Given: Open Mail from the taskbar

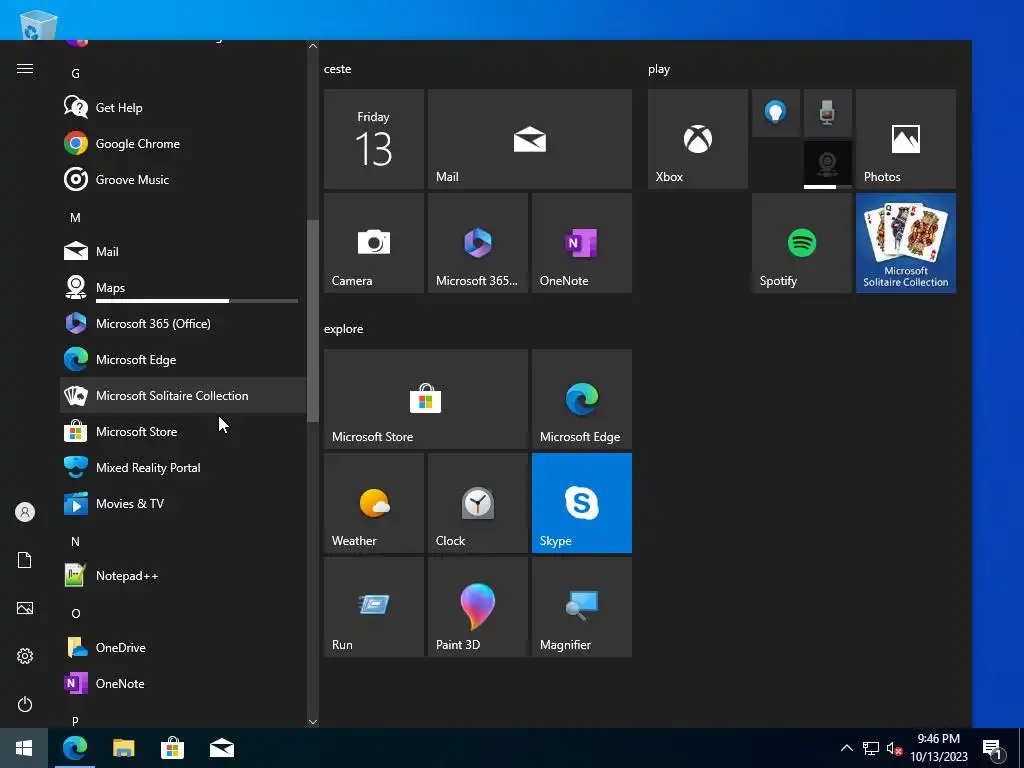Looking at the screenshot, I should pyautogui.click(x=222, y=748).
